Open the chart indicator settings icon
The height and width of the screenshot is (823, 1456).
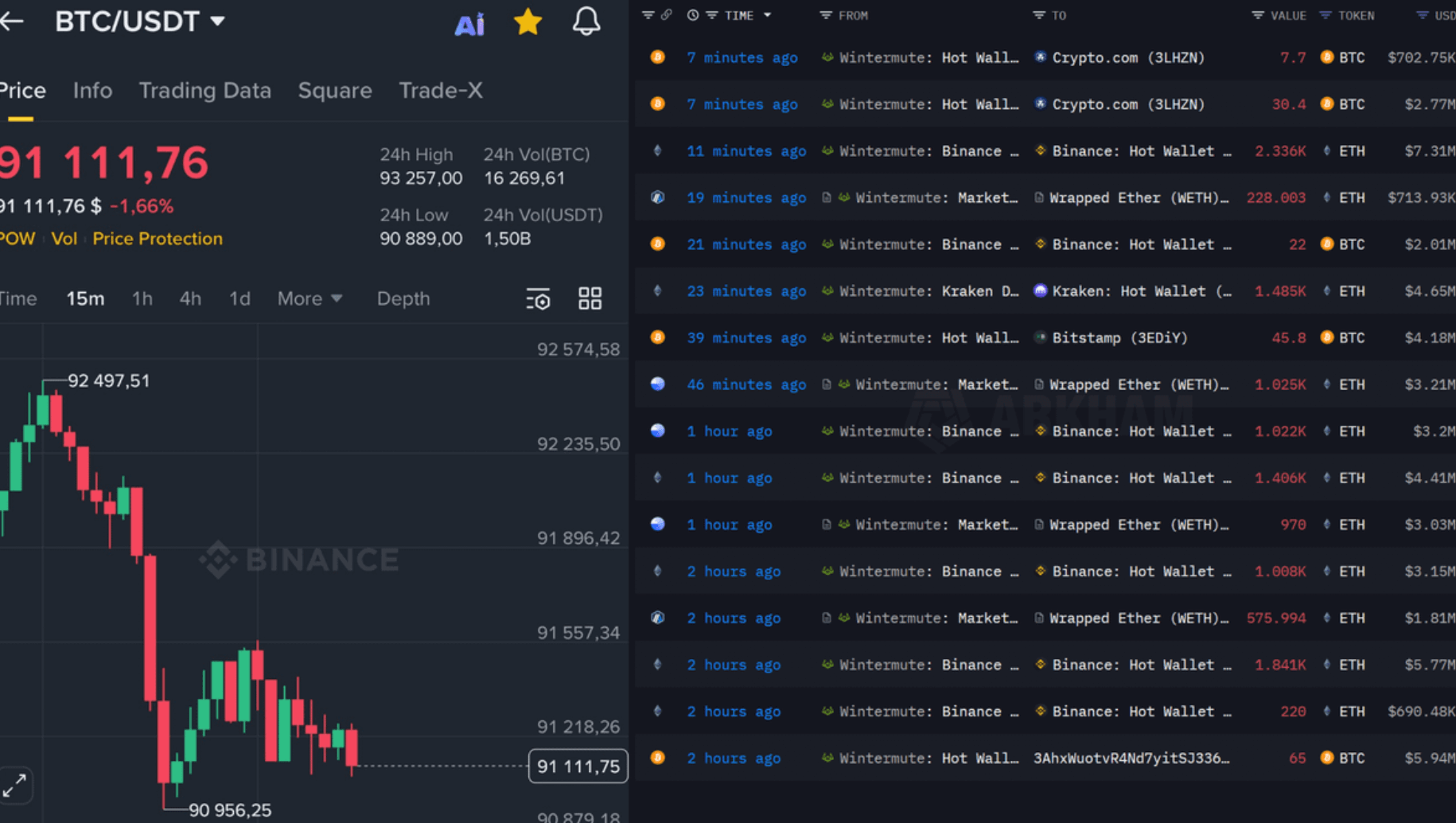[x=539, y=299]
